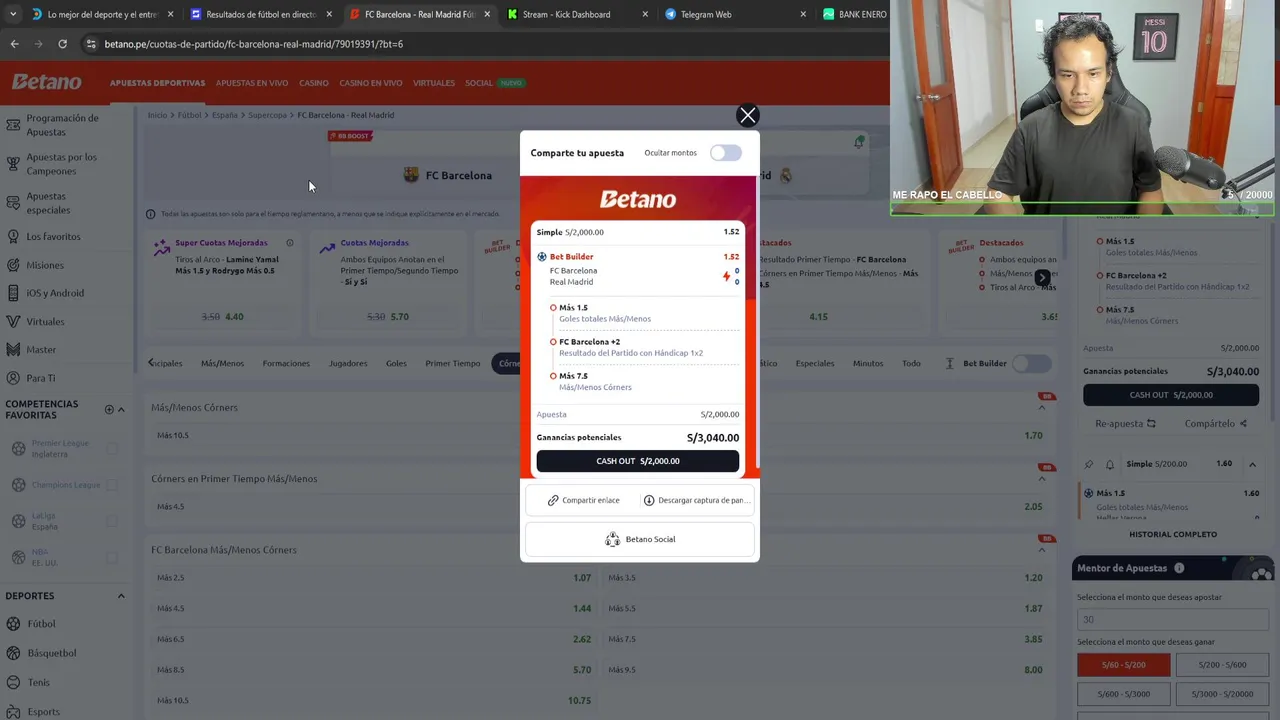
Task: Open CASINO menu item
Action: [x=314, y=83]
